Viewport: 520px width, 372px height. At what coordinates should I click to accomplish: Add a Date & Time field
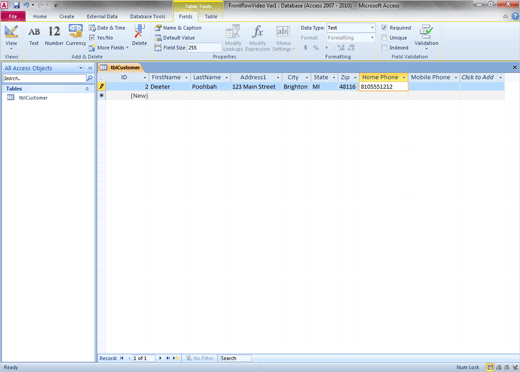107,28
